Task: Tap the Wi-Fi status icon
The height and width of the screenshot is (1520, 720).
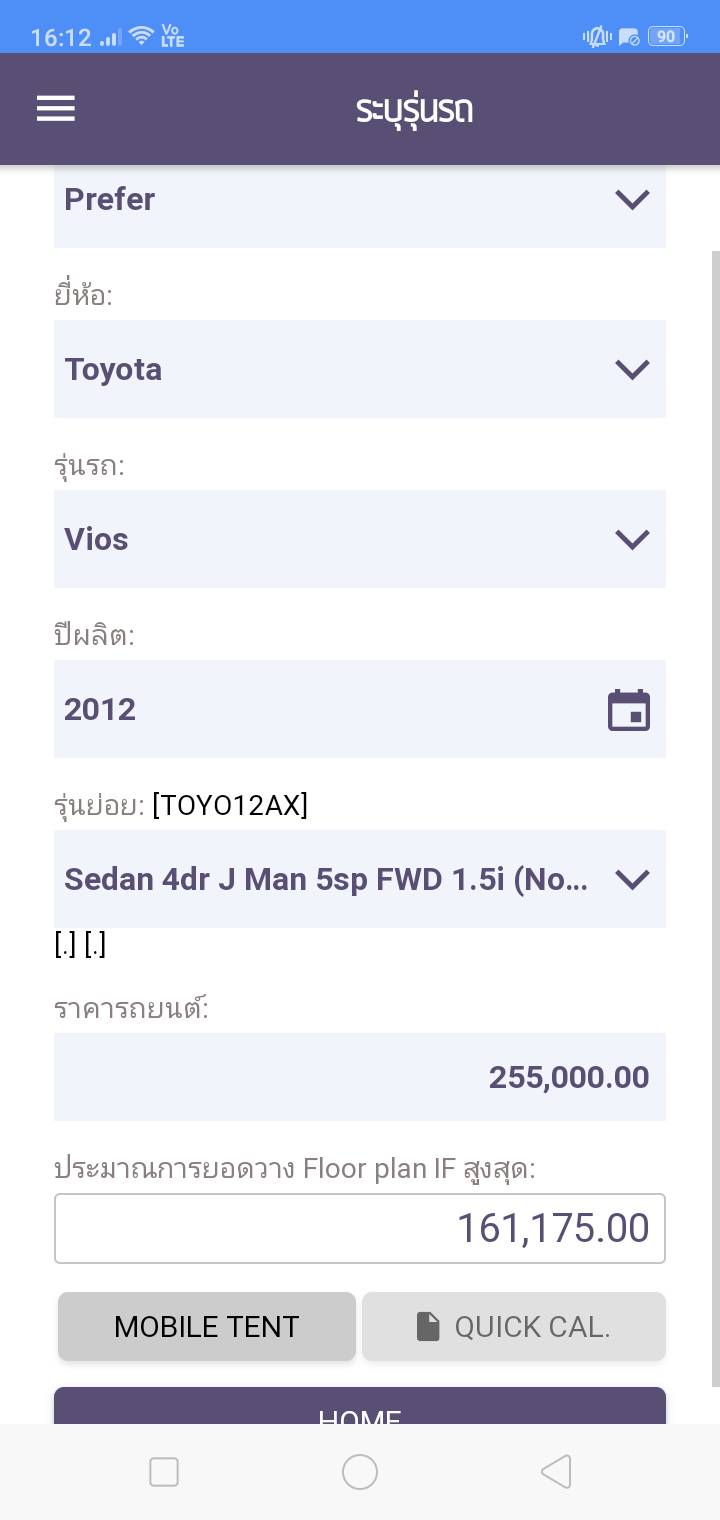Action: pos(141,37)
